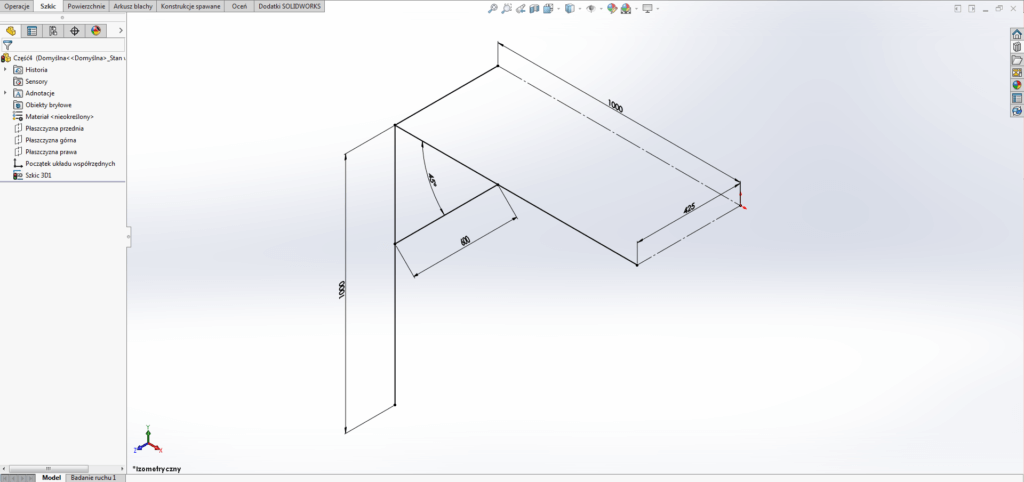Select the Szkic 3D1 sketch item

[32, 175]
